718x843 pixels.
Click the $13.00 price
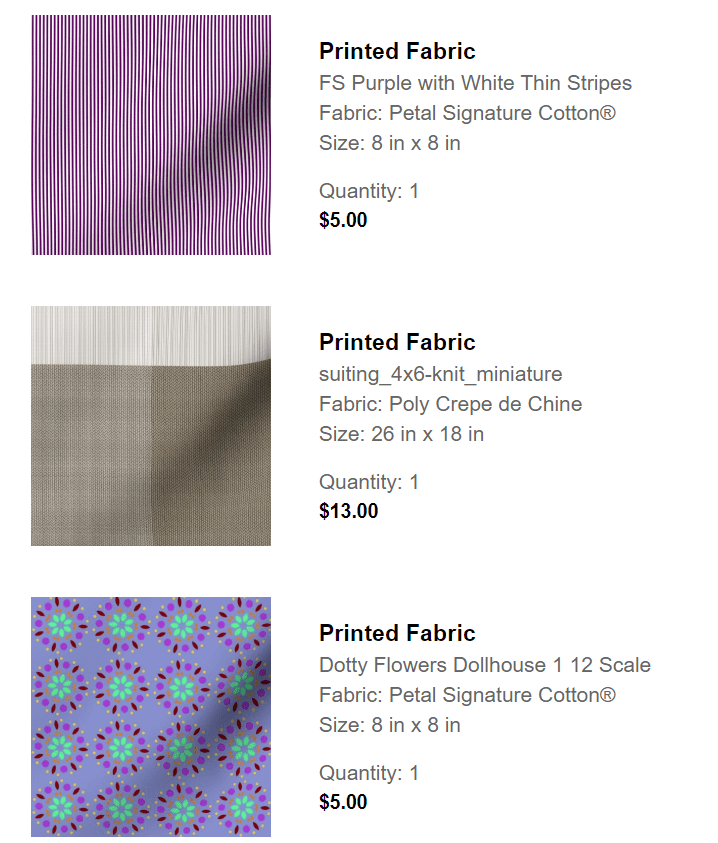(348, 511)
